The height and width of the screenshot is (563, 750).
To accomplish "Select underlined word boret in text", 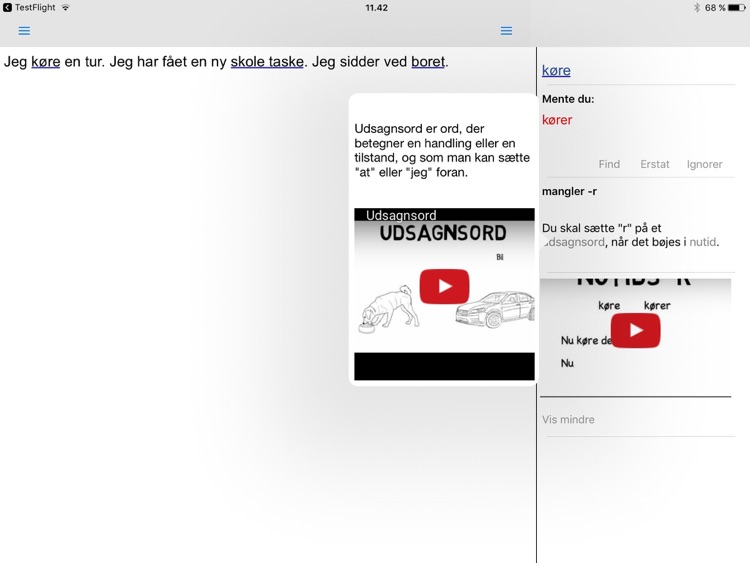I will [428, 62].
